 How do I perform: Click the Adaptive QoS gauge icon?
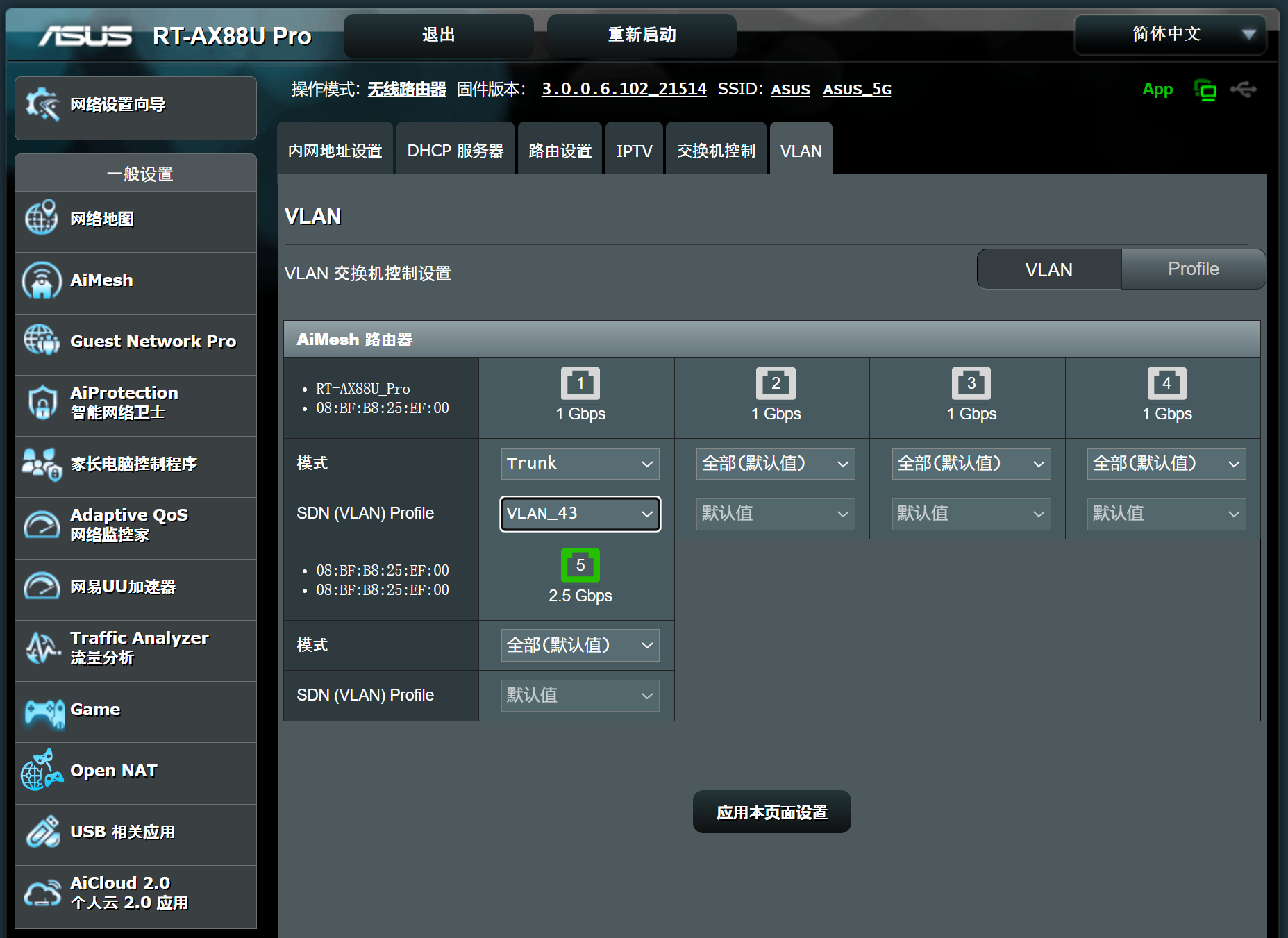coord(42,525)
